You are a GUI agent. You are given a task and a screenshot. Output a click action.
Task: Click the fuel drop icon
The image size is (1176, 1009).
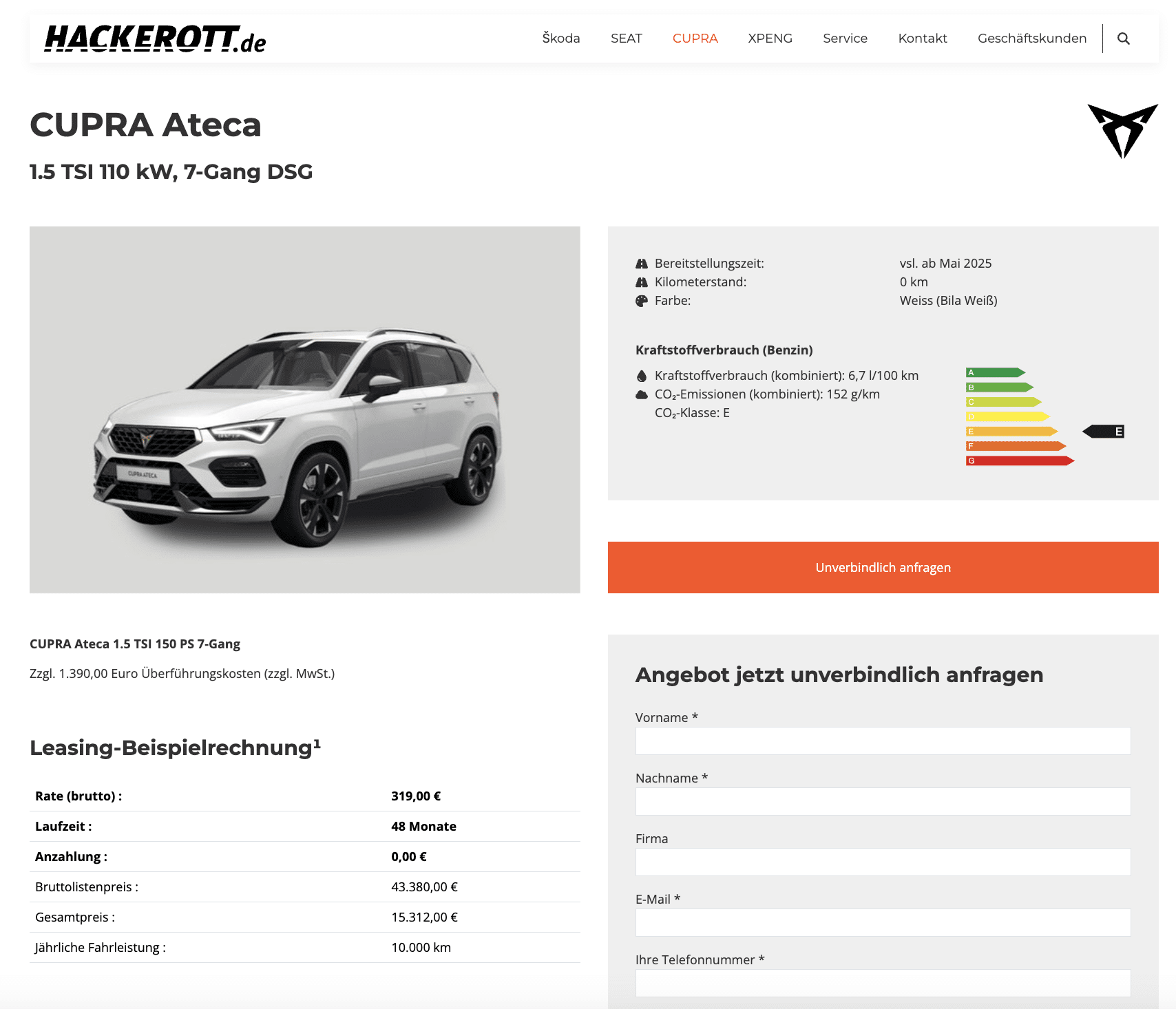tap(642, 376)
